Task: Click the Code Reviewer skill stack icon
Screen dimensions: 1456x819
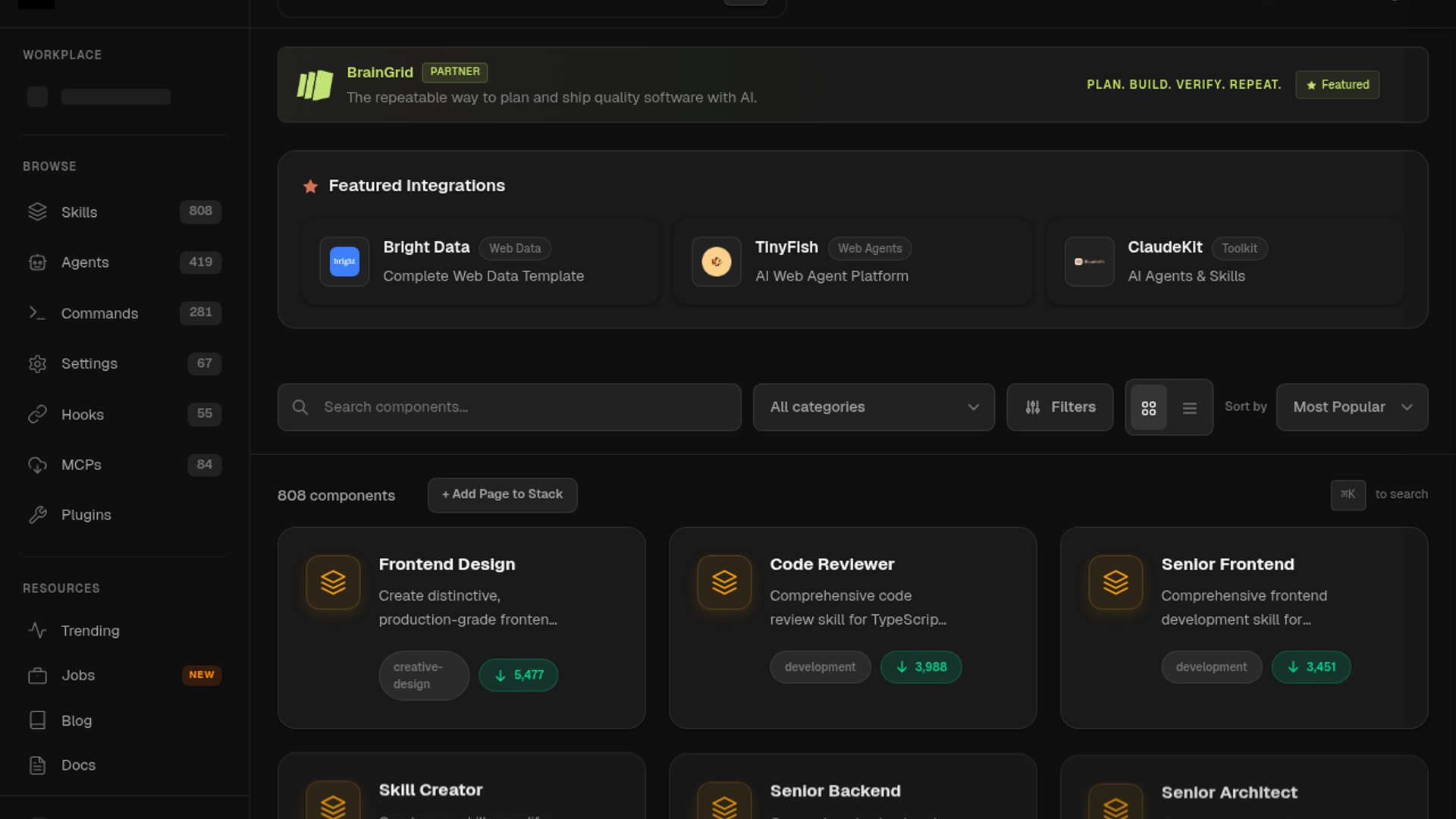Action: [x=724, y=582]
